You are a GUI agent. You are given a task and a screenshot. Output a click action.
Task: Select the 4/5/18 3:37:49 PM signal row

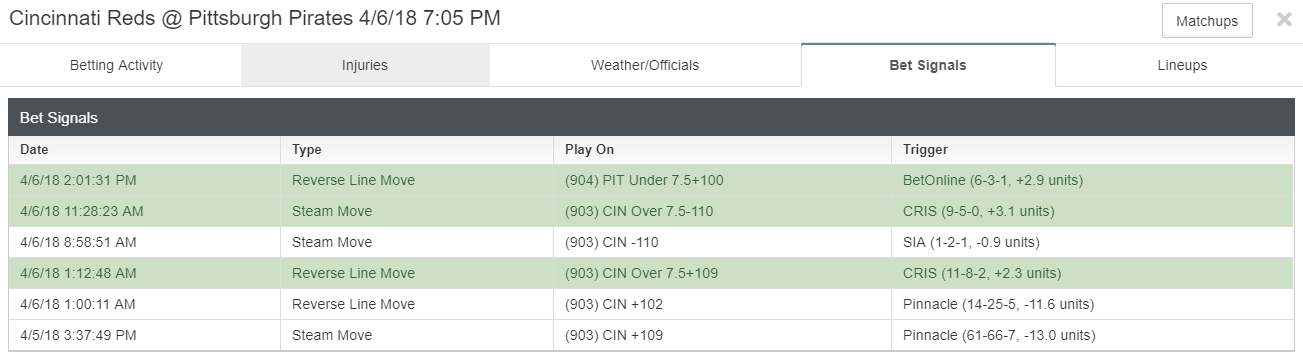(x=651, y=335)
